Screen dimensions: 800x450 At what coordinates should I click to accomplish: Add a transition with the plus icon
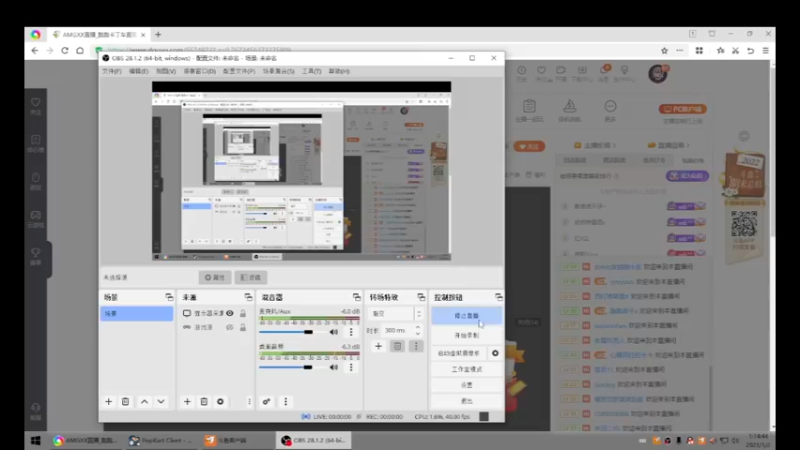(378, 346)
